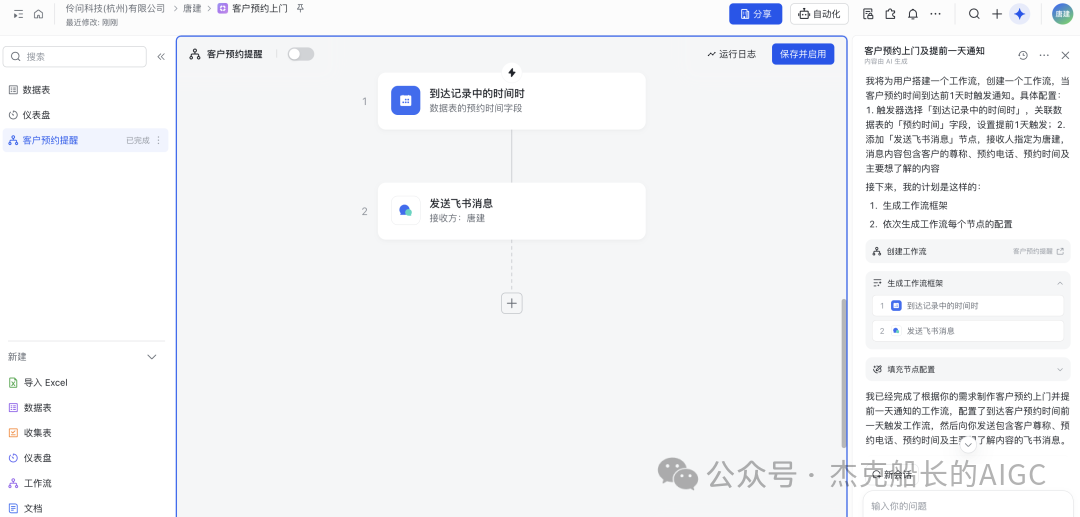Pin the 客户预约上门 base with pin icon

coord(300,8)
